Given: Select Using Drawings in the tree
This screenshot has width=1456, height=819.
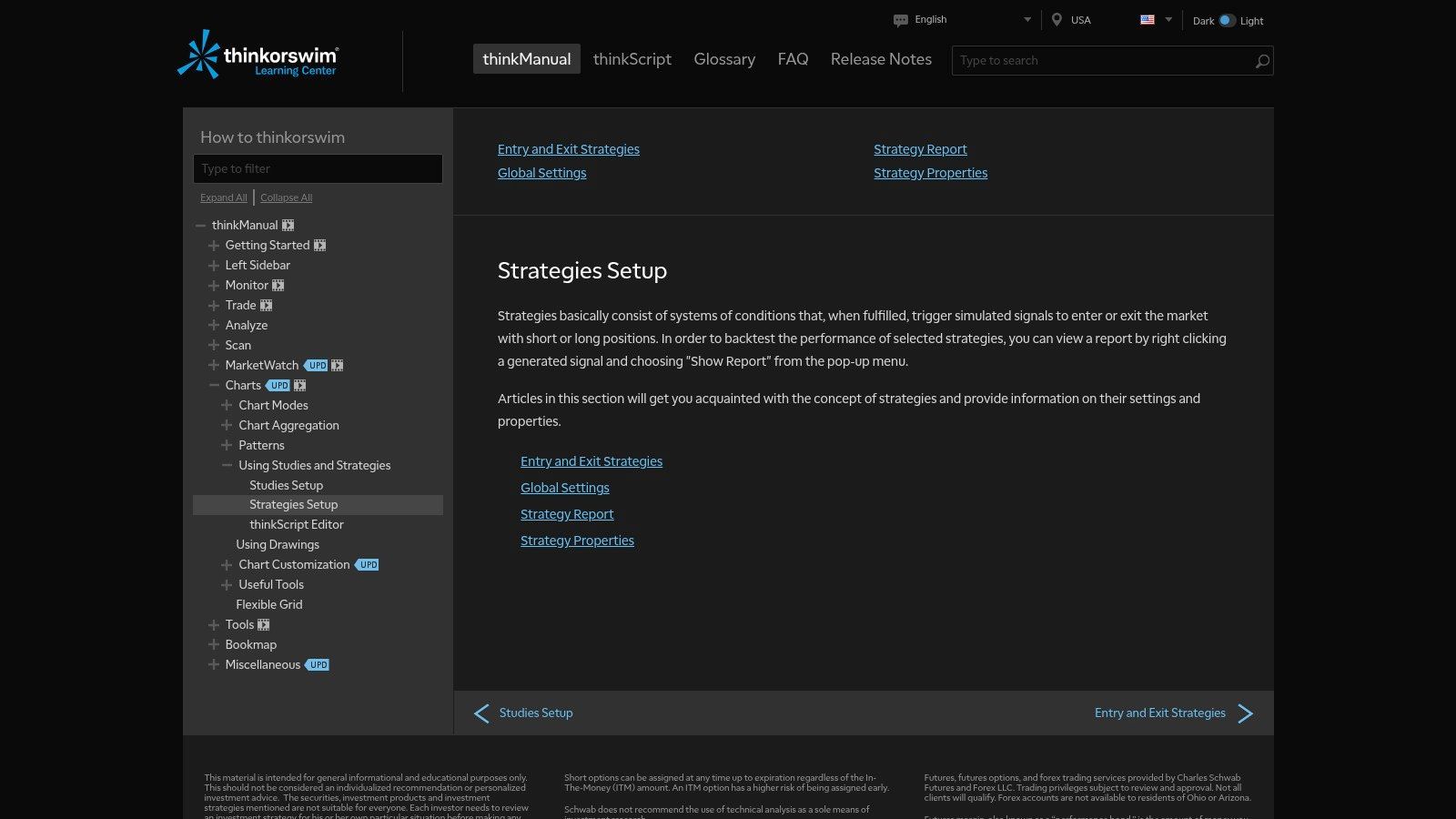Looking at the screenshot, I should tap(278, 544).
